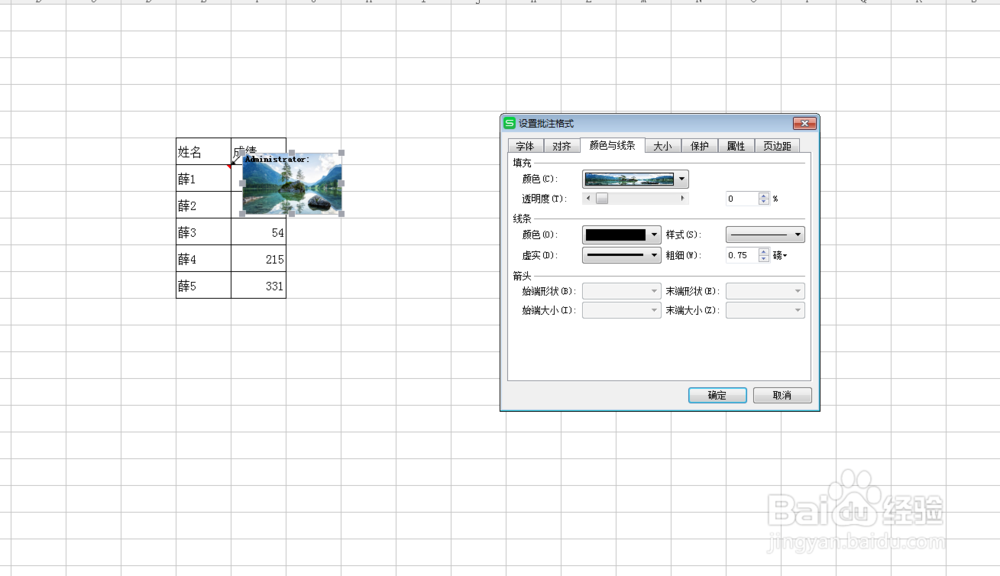Switch to the 属性 tab
The image size is (1000, 576).
point(736,146)
